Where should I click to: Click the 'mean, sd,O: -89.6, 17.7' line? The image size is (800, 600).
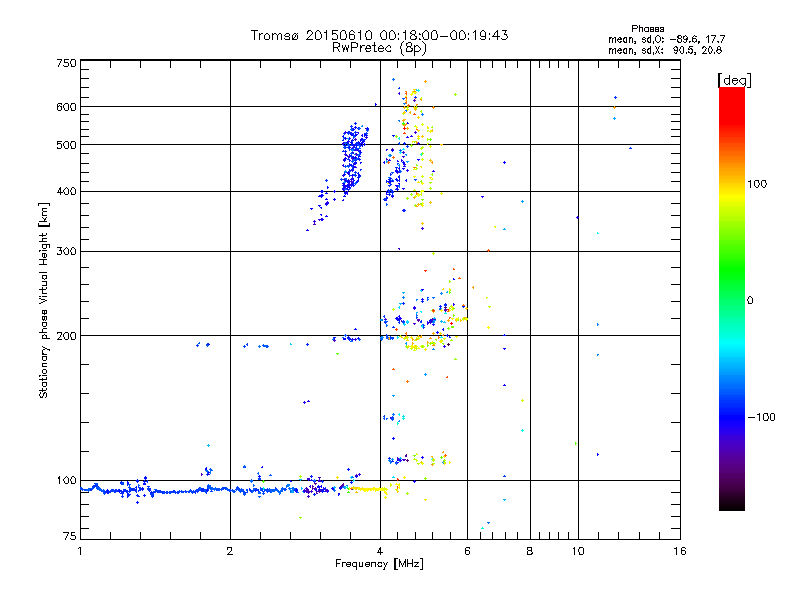click(x=666, y=39)
